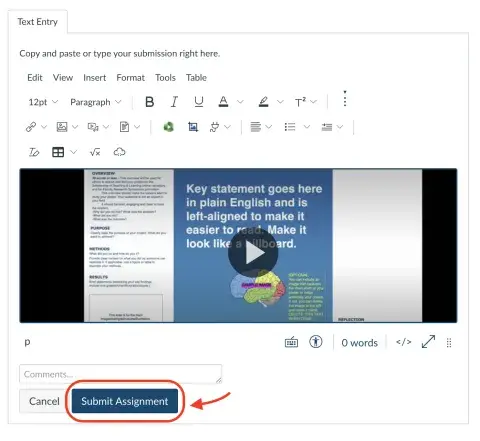The width and height of the screenshot is (480, 441).
Task: Open the View menu
Action: click(x=63, y=78)
